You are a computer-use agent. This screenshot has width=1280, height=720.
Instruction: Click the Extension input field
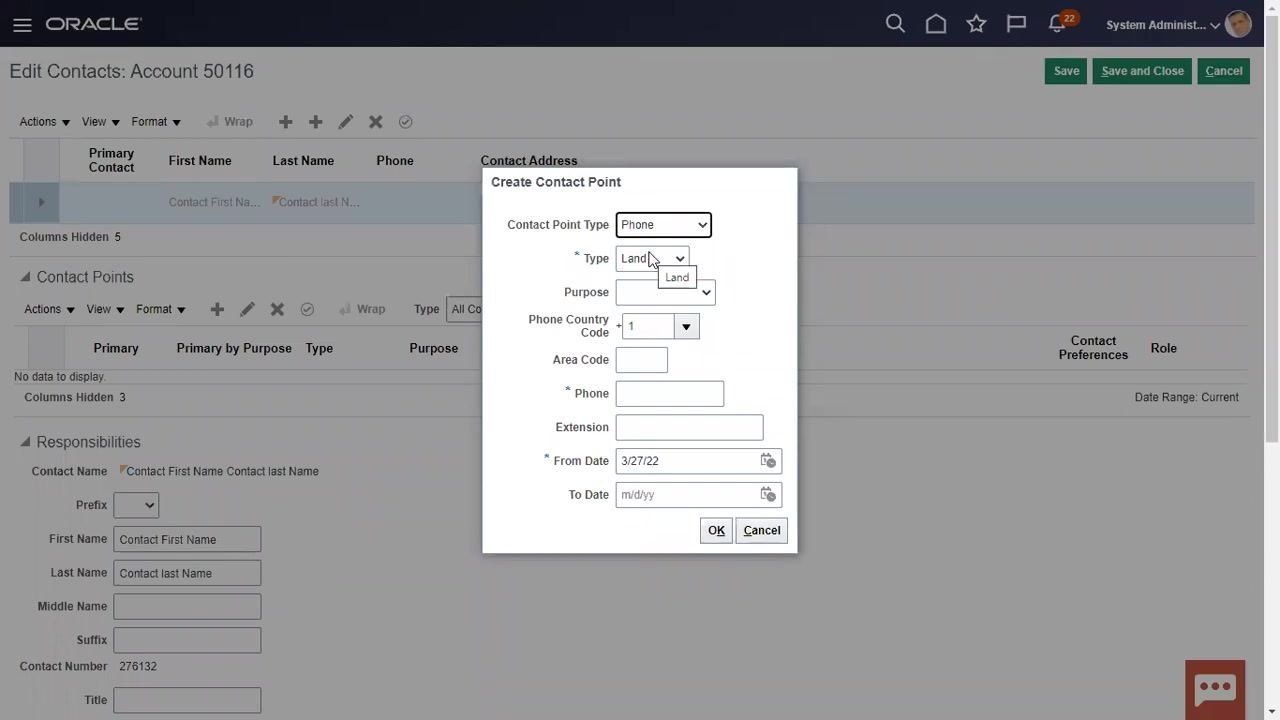(x=689, y=428)
